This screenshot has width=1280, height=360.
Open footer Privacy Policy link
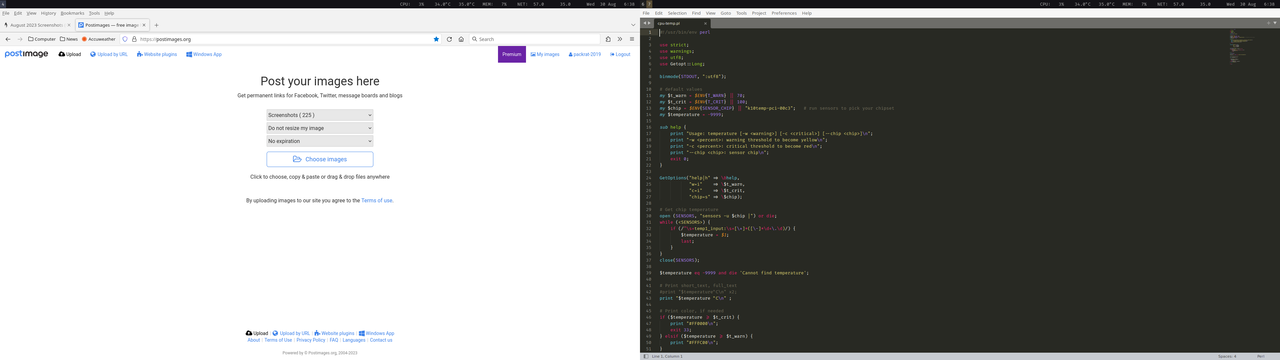(311, 340)
